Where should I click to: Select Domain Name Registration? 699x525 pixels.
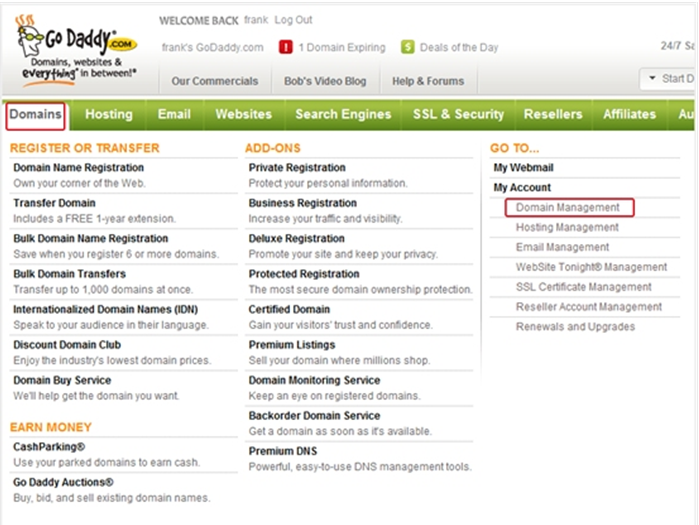click(x=78, y=168)
